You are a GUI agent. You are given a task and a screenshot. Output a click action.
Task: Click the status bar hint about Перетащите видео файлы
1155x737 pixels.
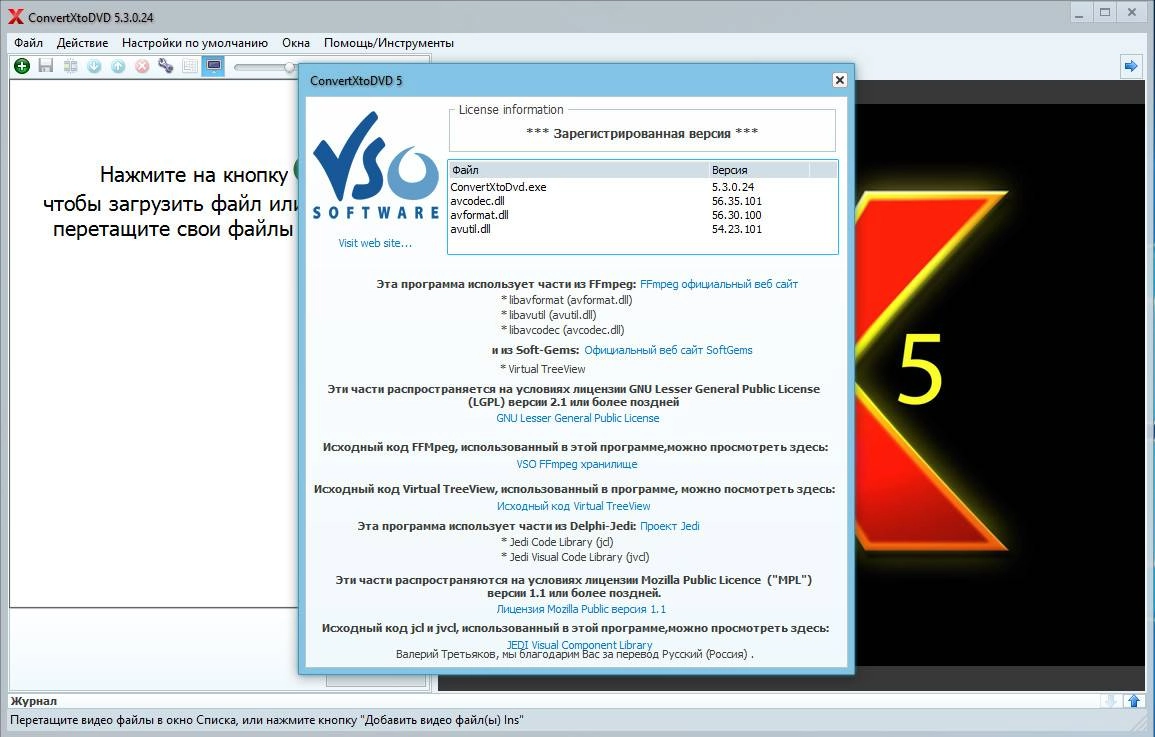267,720
